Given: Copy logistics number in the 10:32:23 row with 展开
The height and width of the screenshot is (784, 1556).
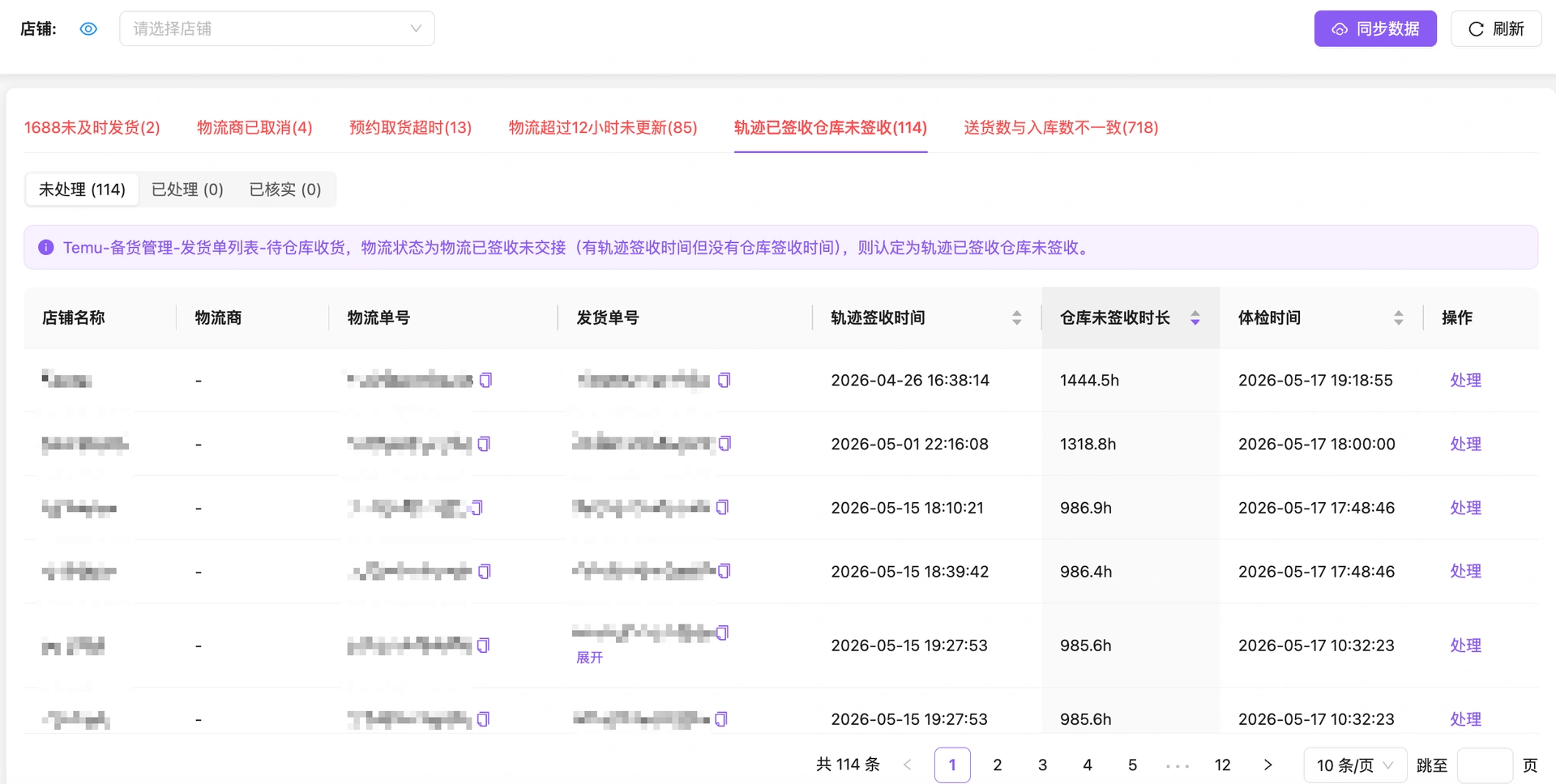Looking at the screenshot, I should (x=484, y=646).
